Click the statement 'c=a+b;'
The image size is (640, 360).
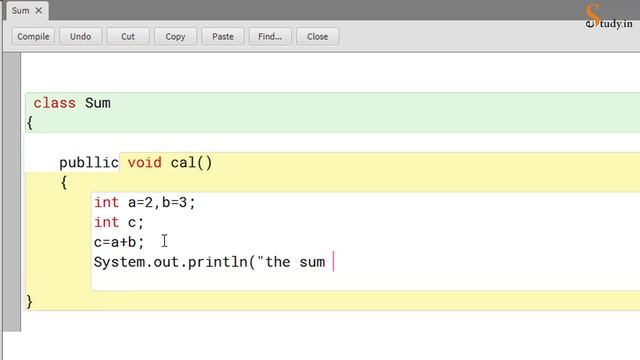[x=119, y=242]
